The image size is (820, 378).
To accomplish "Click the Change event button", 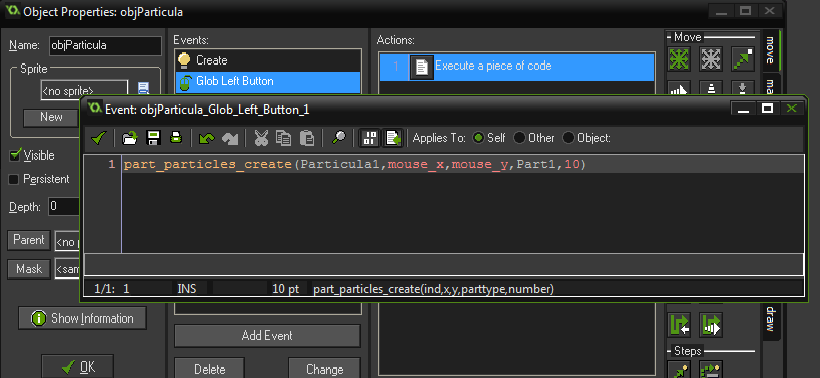I will pos(324,369).
